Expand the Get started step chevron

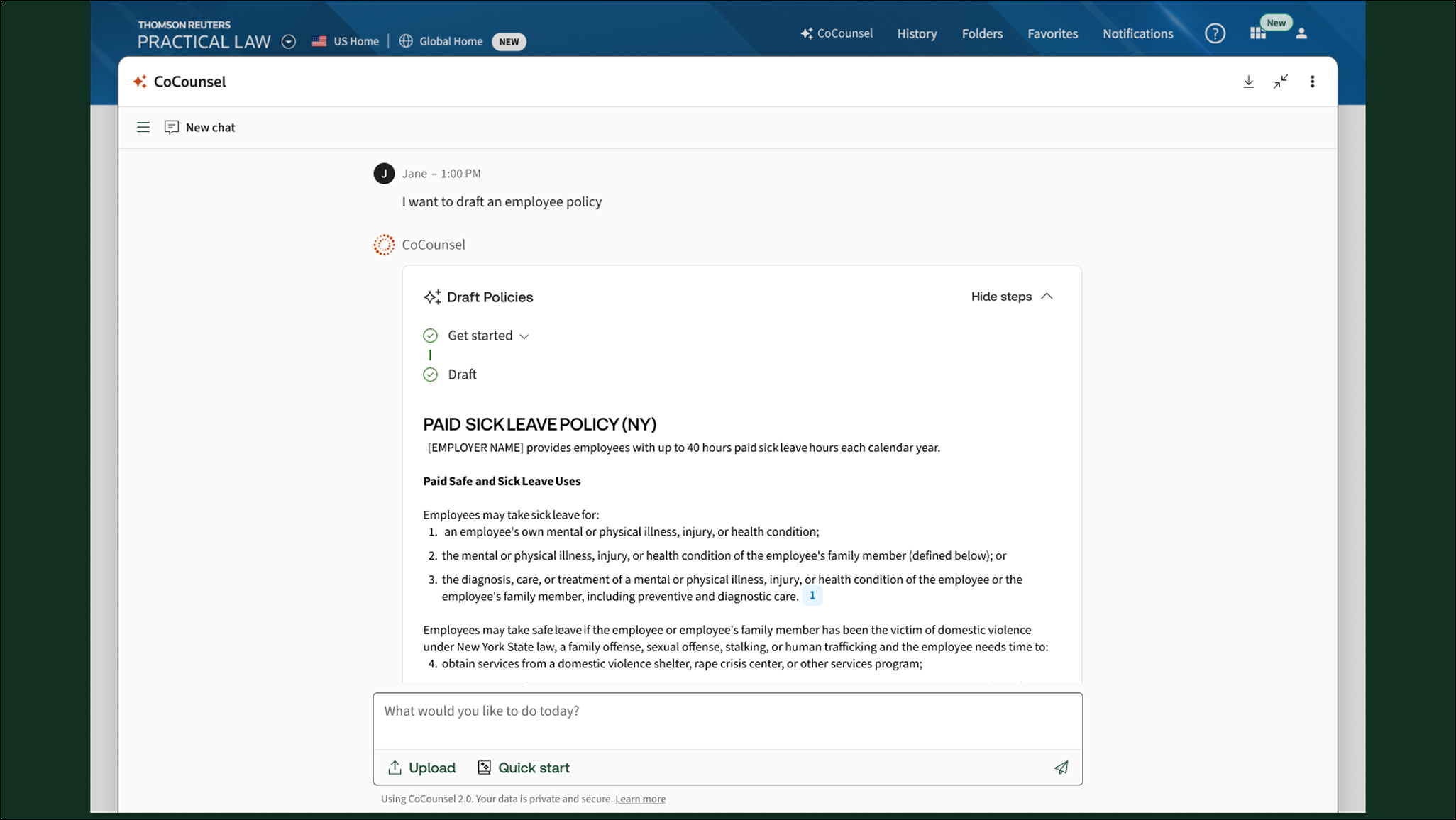tap(524, 336)
